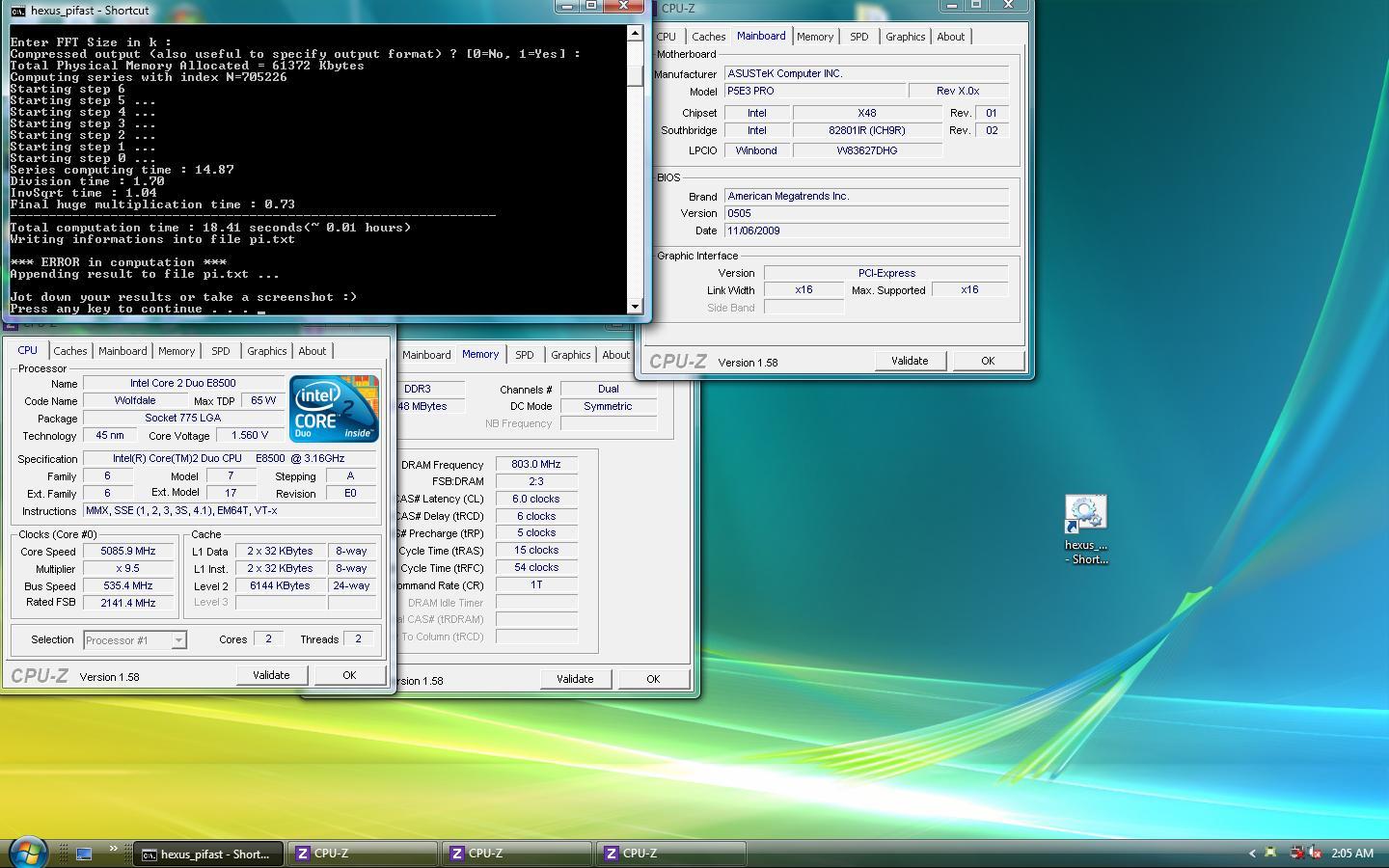This screenshot has width=1389, height=868.
Task: Click Rated FSB value 2141.4 MHz
Action: coord(128,603)
